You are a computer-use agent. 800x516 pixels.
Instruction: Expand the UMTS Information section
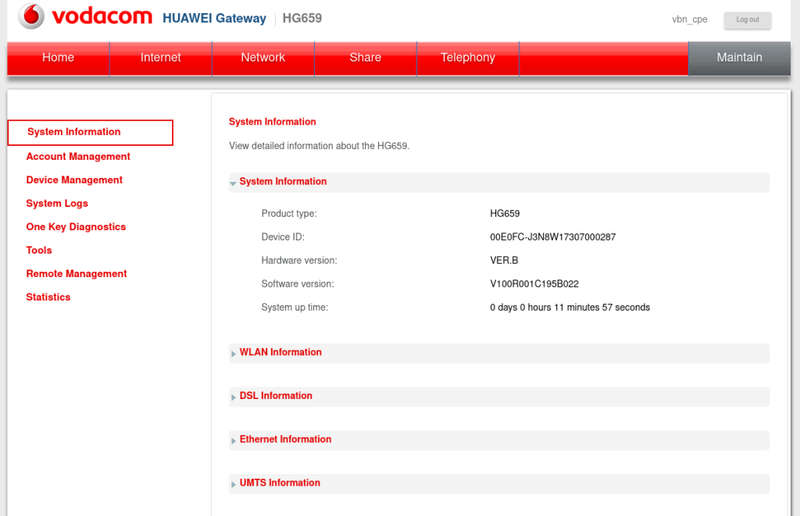click(499, 483)
